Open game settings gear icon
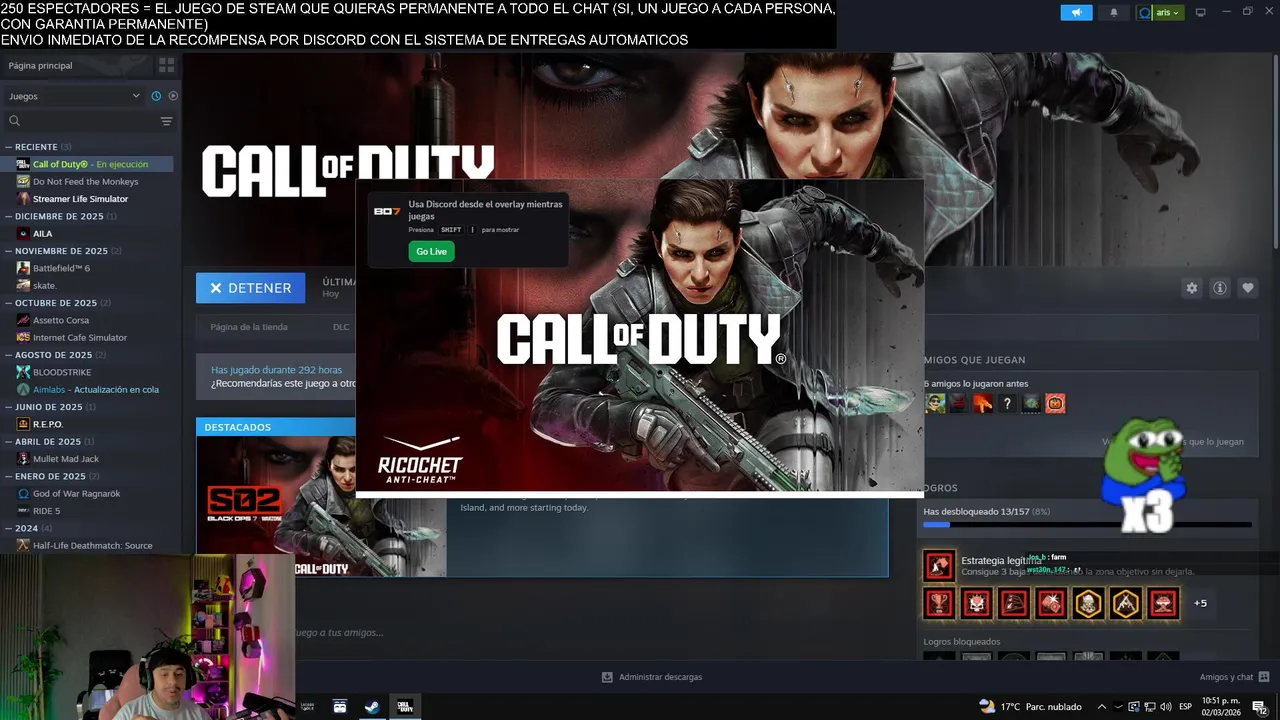Viewport: 1280px width, 720px height. pyautogui.click(x=1192, y=288)
